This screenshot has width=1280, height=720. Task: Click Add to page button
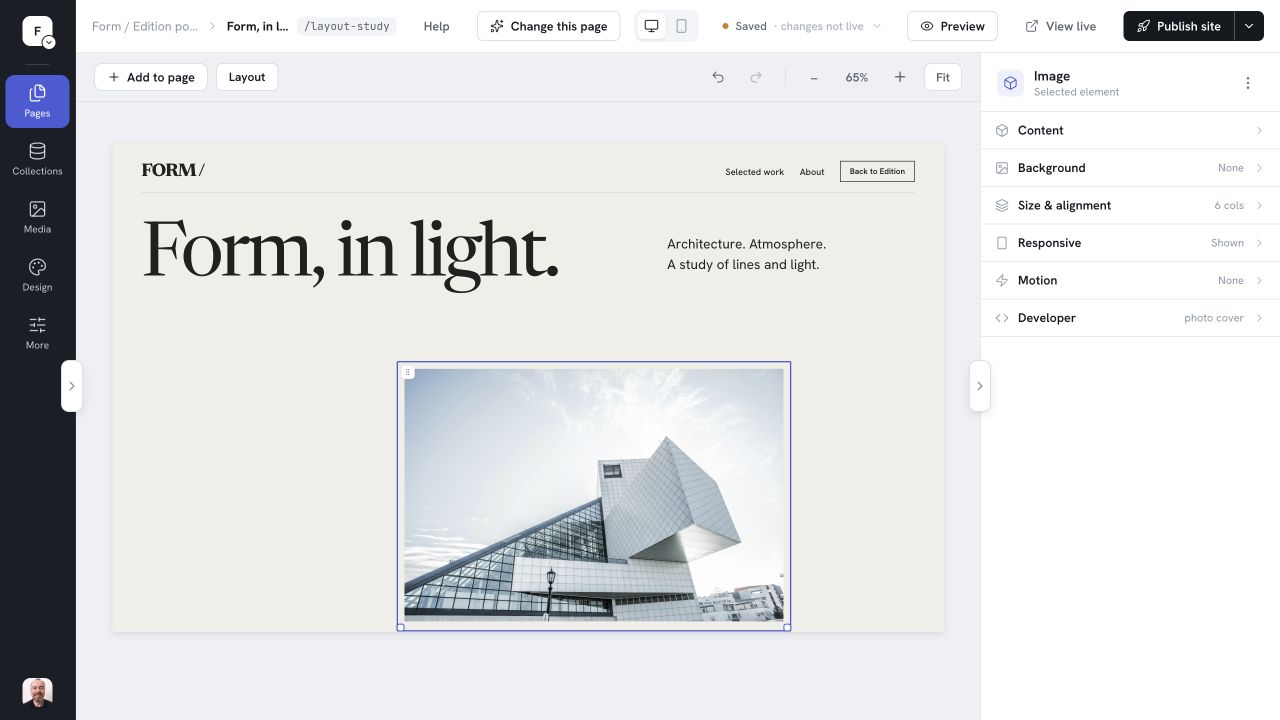151,77
